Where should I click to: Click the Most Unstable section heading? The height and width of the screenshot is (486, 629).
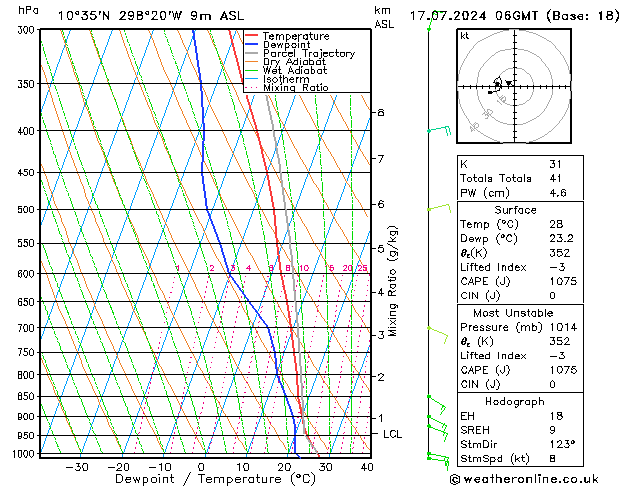point(513,313)
